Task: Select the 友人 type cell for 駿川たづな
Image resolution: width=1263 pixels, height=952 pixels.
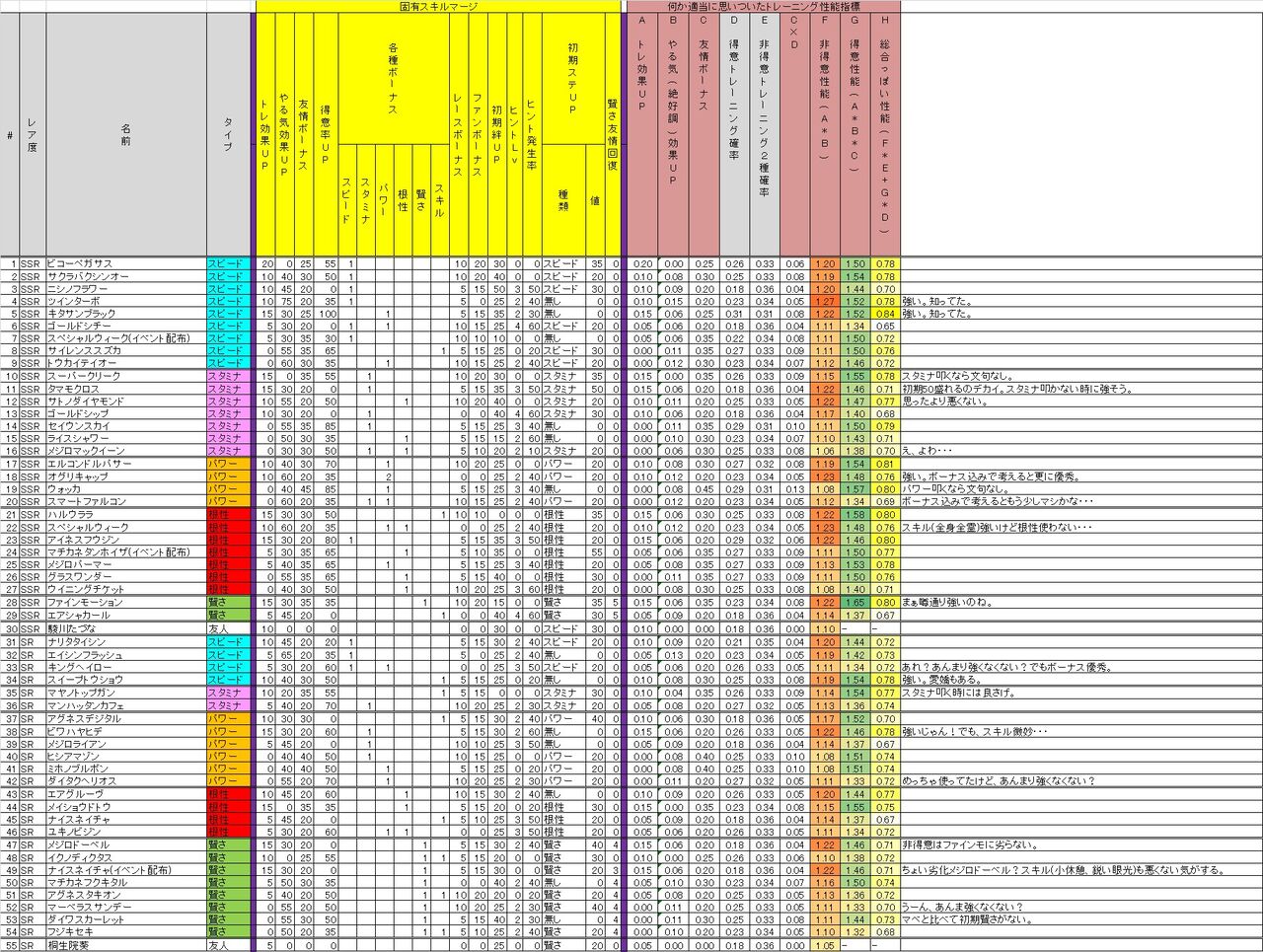Action: click(226, 628)
